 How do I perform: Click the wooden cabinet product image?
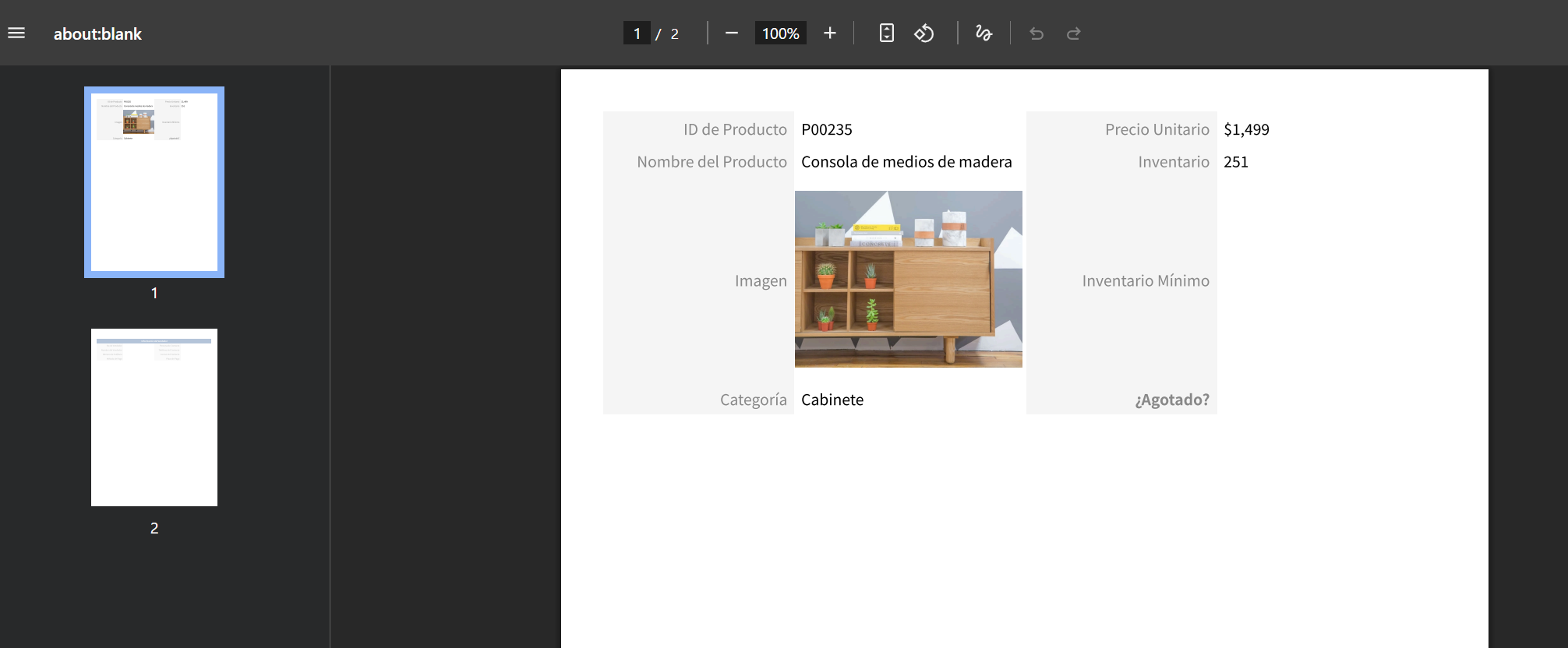point(909,279)
